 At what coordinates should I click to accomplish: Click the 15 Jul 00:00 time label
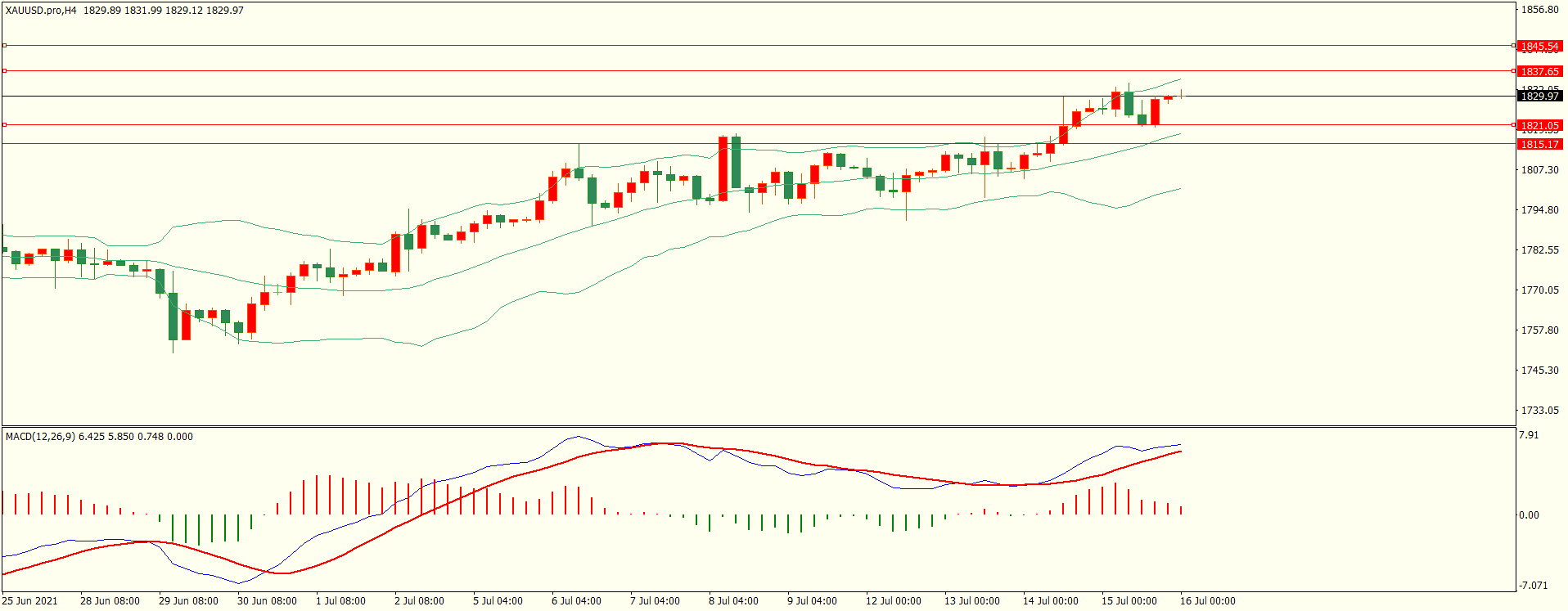click(x=1129, y=601)
